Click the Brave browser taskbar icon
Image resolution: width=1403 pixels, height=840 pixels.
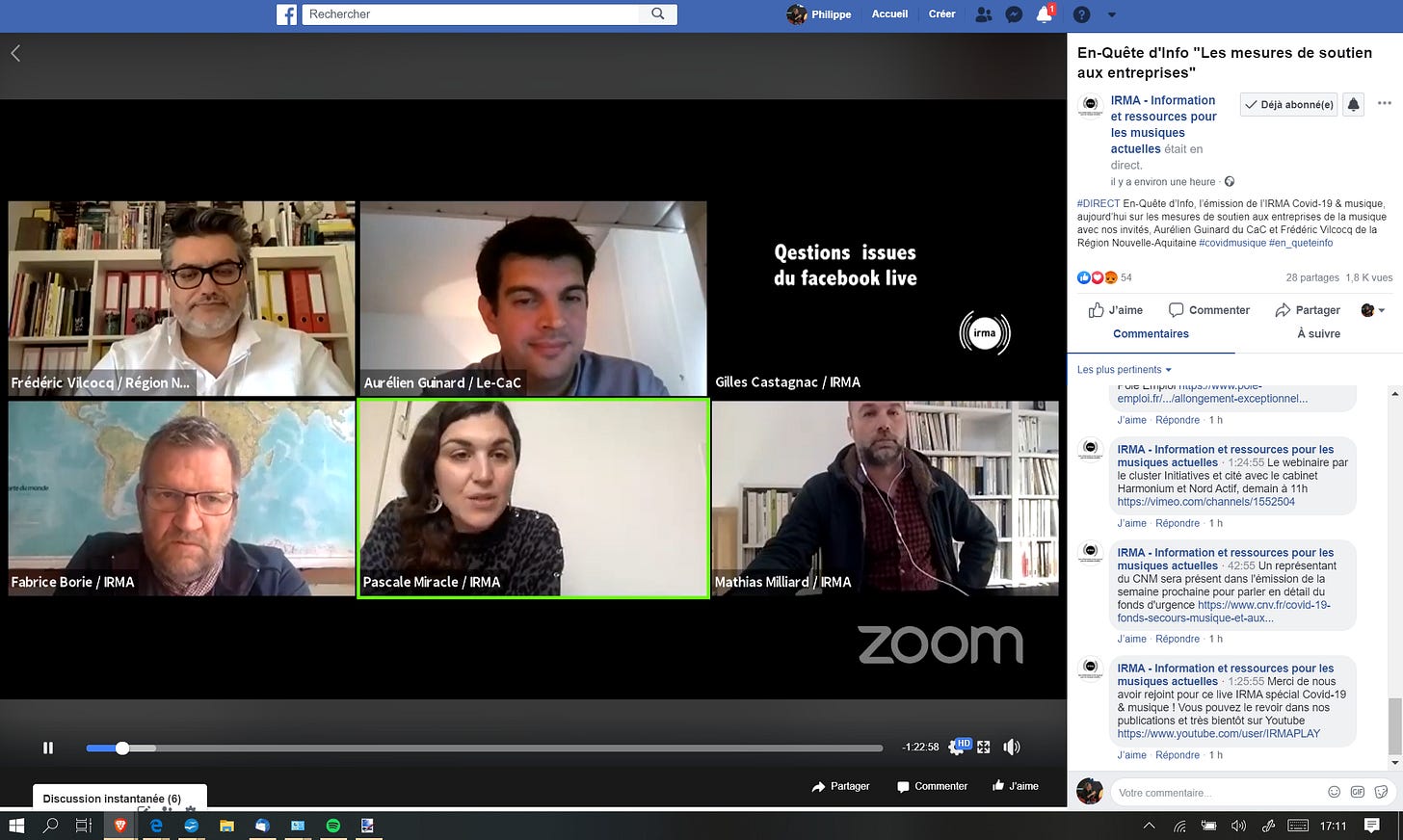(x=120, y=826)
